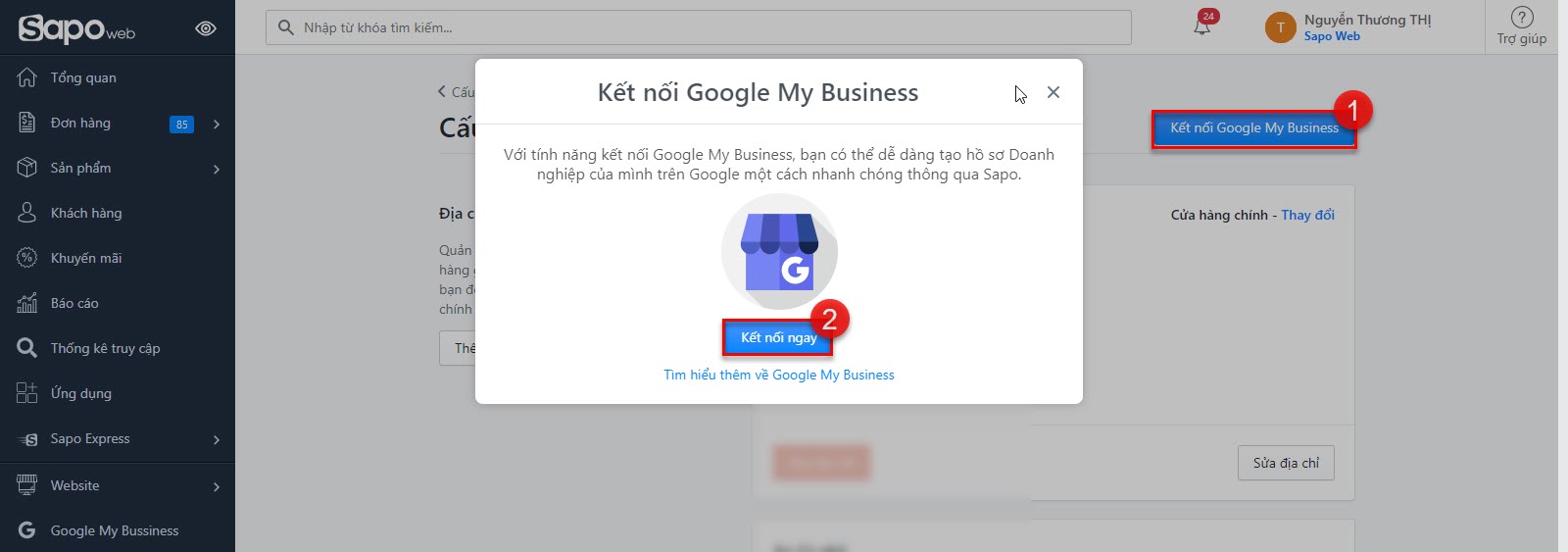Click the search magnifier icon in the top bar
The height and width of the screenshot is (552, 1568).
tap(286, 27)
